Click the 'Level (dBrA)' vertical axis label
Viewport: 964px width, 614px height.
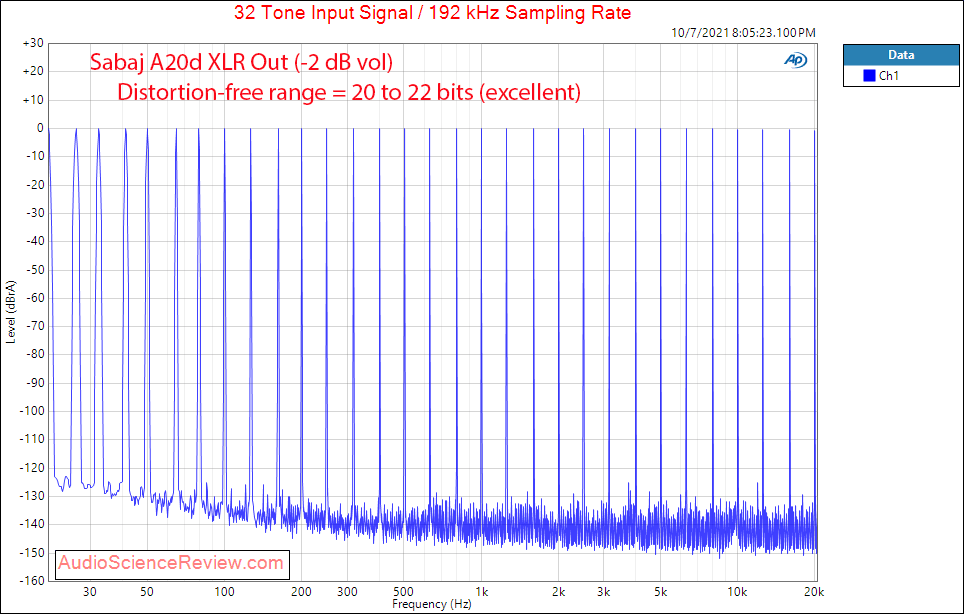click(10, 312)
